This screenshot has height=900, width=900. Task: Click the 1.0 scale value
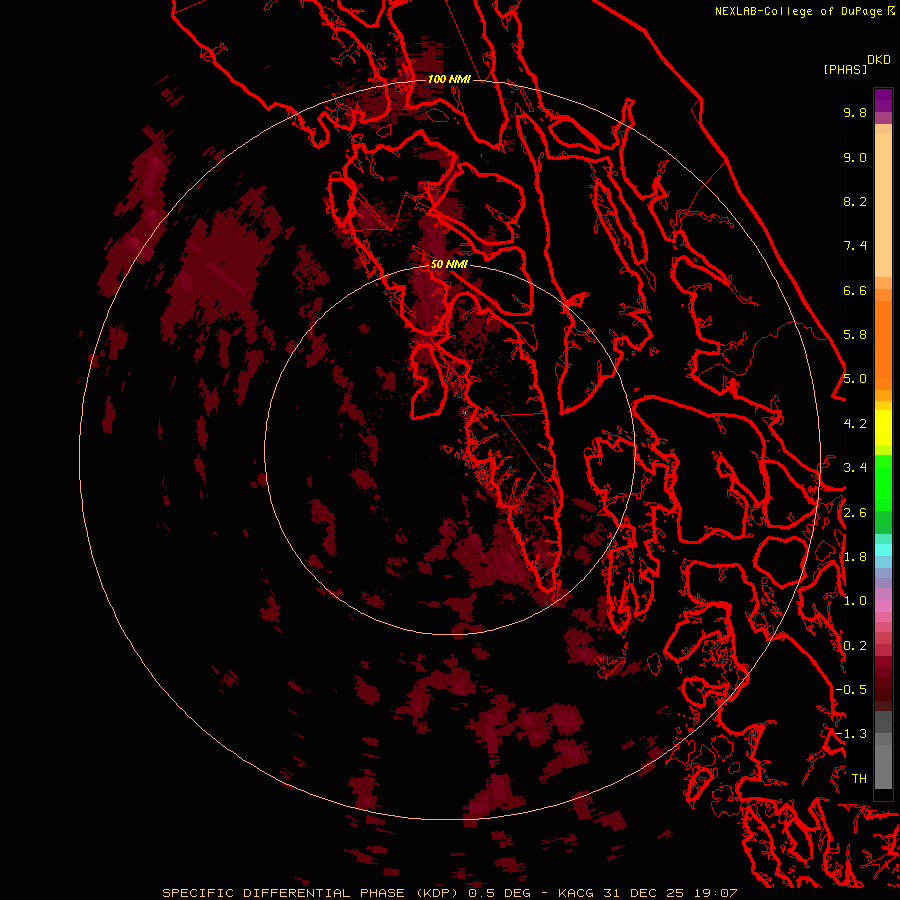click(855, 601)
